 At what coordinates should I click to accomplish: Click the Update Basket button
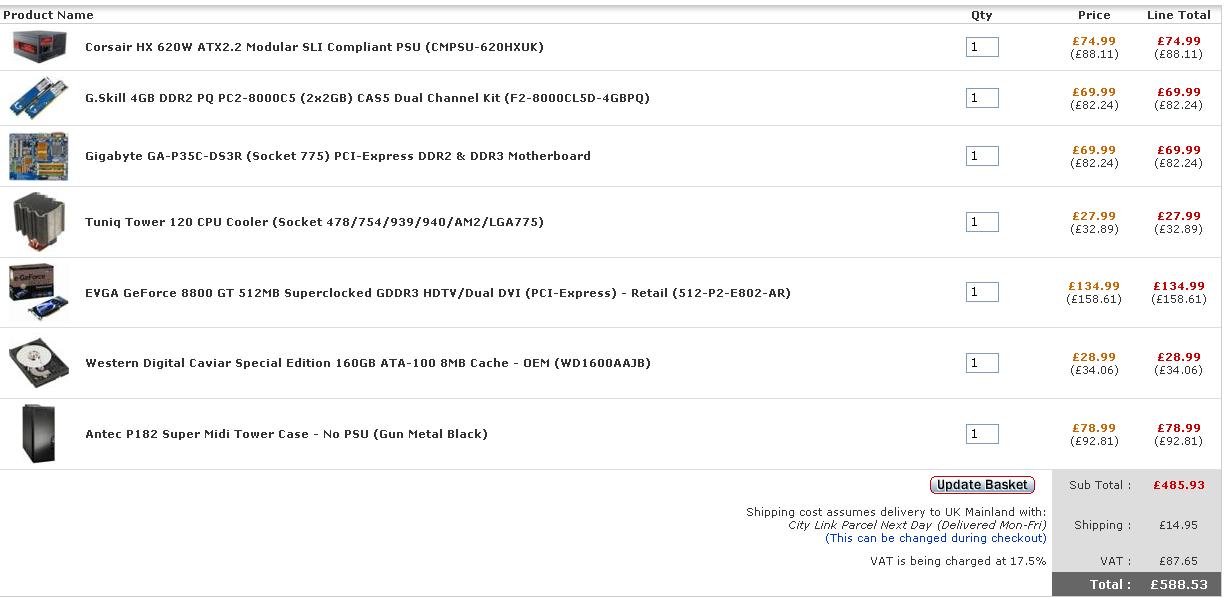982,485
